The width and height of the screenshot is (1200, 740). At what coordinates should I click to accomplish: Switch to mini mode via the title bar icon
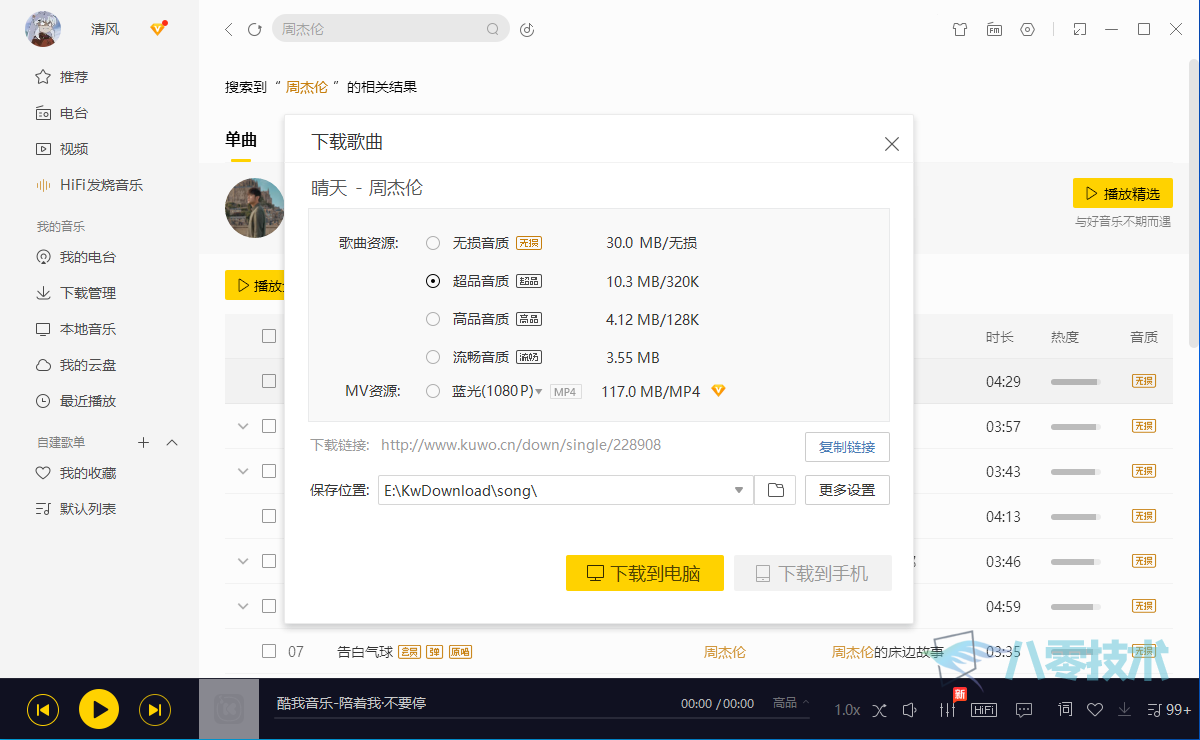point(1079,29)
